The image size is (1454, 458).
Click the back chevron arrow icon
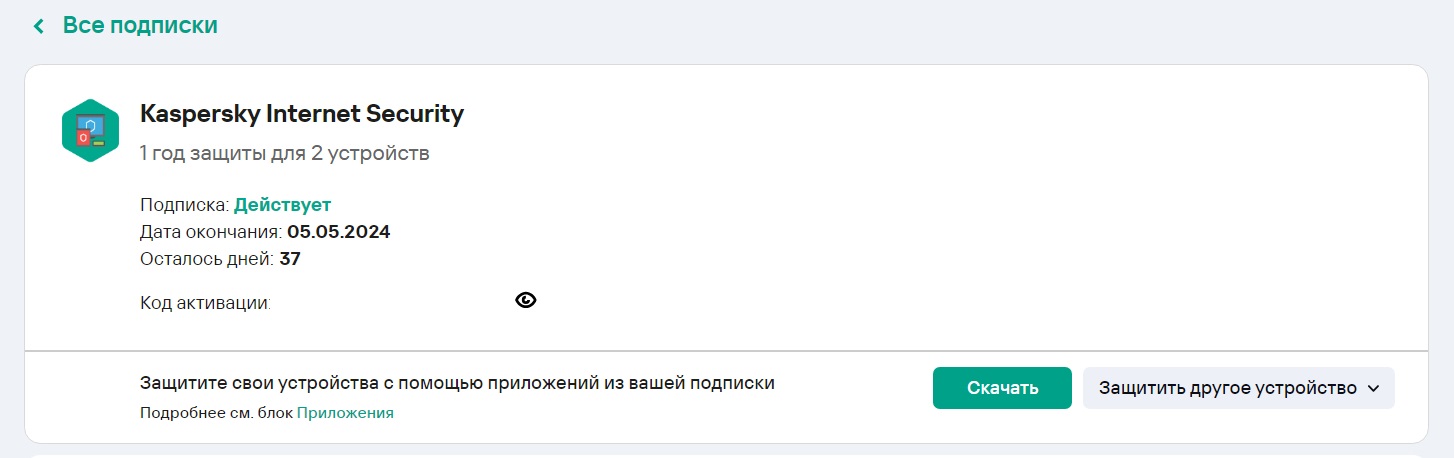point(39,26)
